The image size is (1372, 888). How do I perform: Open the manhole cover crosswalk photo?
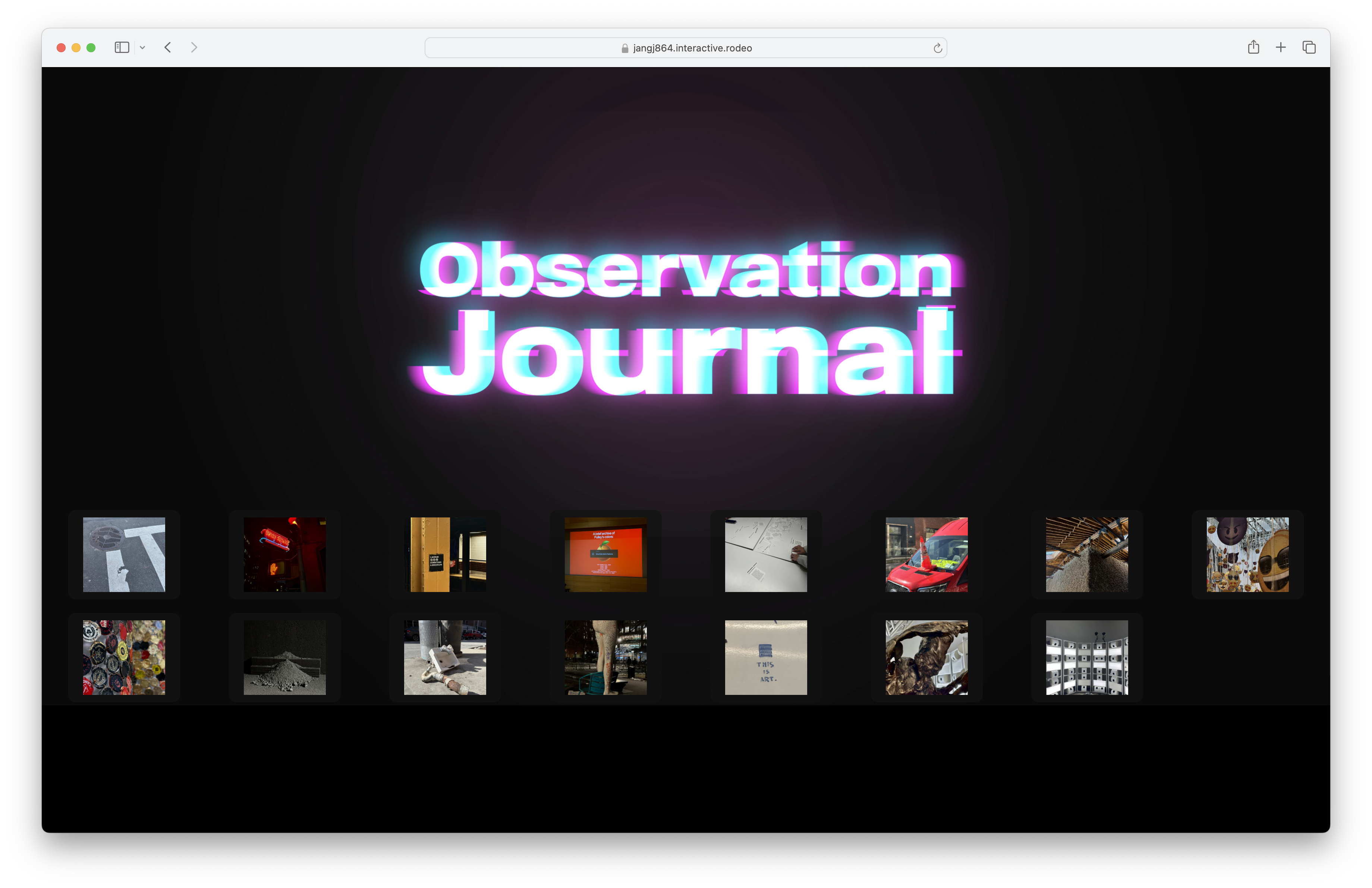pos(124,554)
